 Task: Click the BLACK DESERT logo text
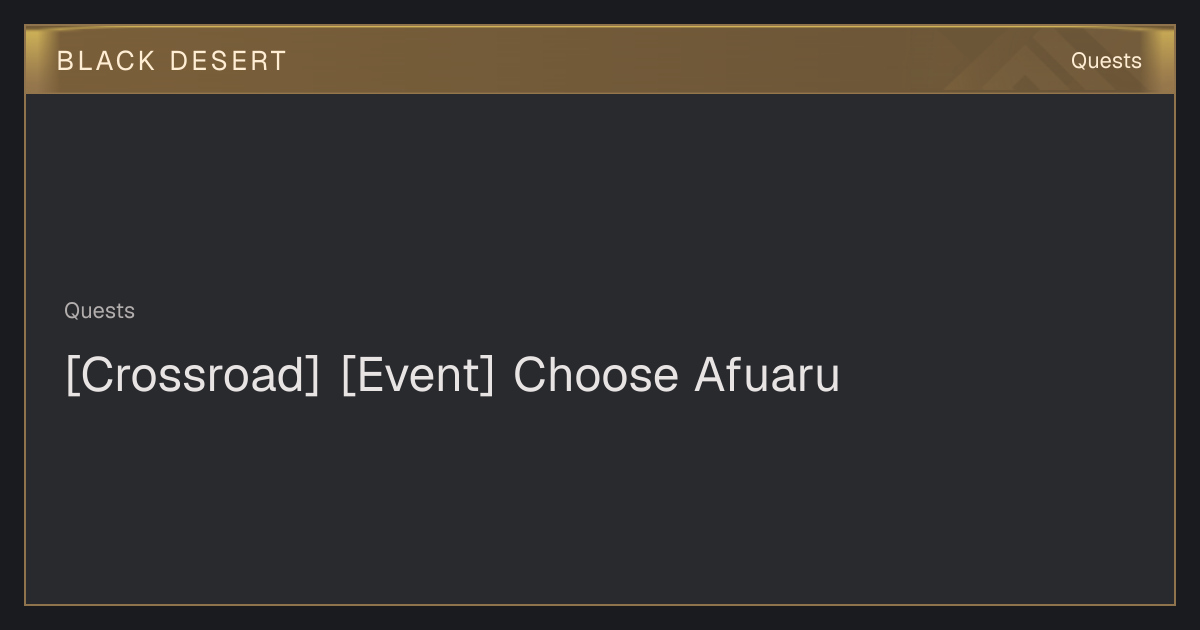click(x=172, y=61)
